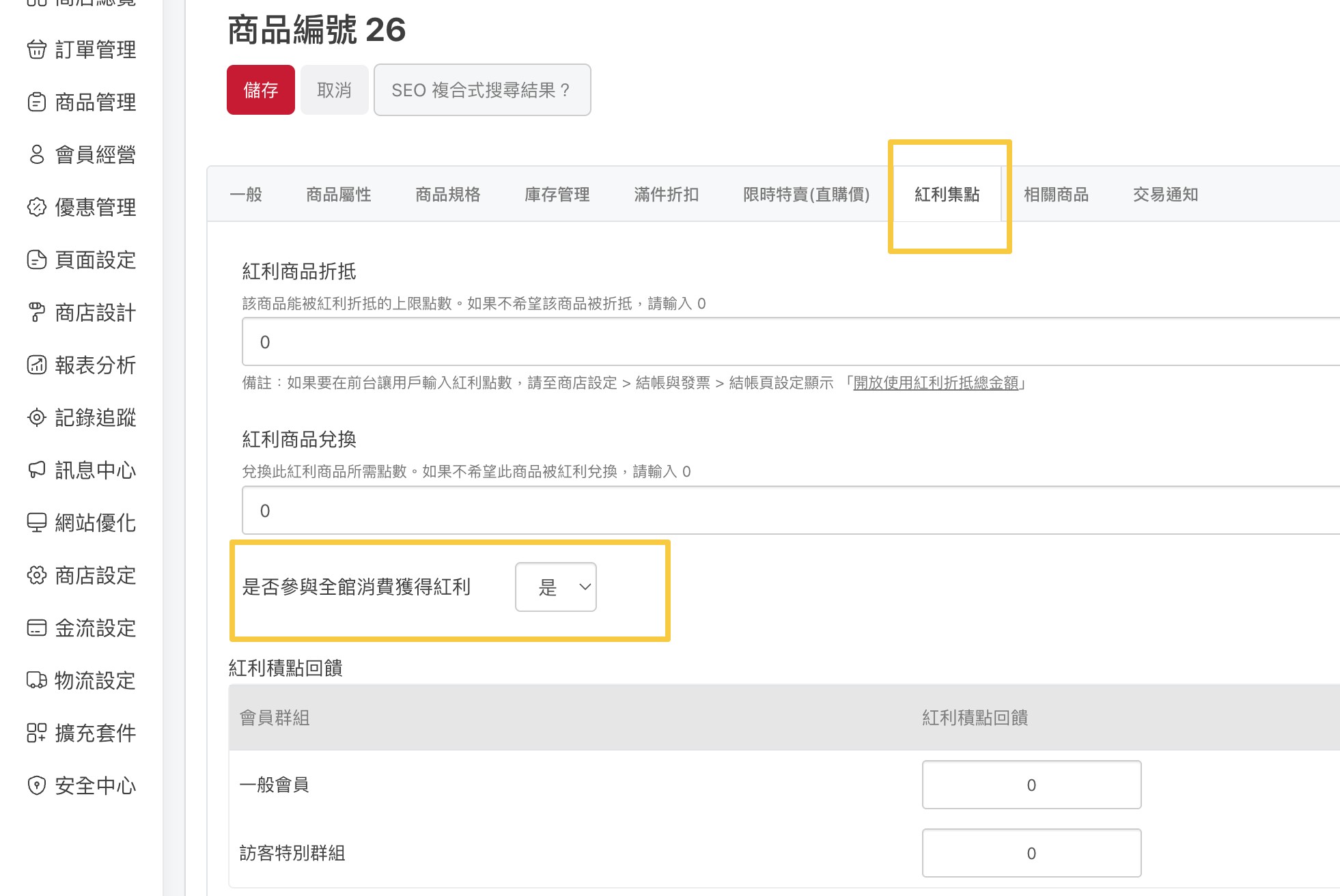Open report analysis chart icon

[37, 365]
